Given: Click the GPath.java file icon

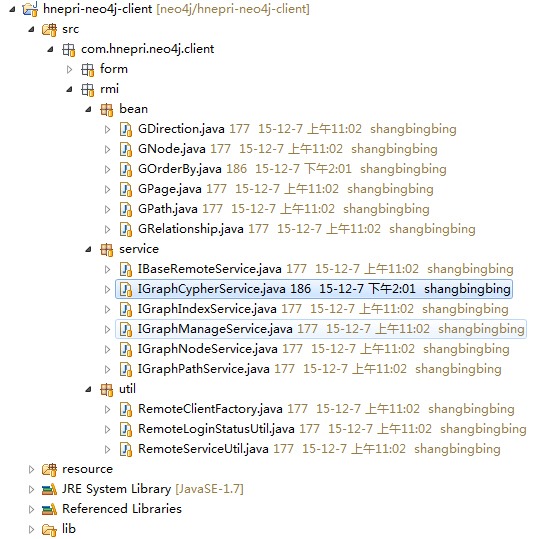Looking at the screenshot, I should coord(126,209).
